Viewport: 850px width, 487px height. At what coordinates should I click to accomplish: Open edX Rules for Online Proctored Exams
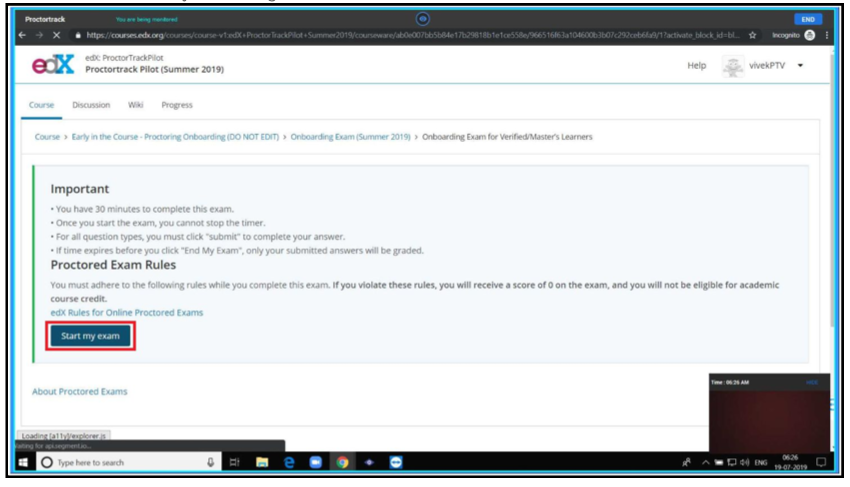[127, 312]
